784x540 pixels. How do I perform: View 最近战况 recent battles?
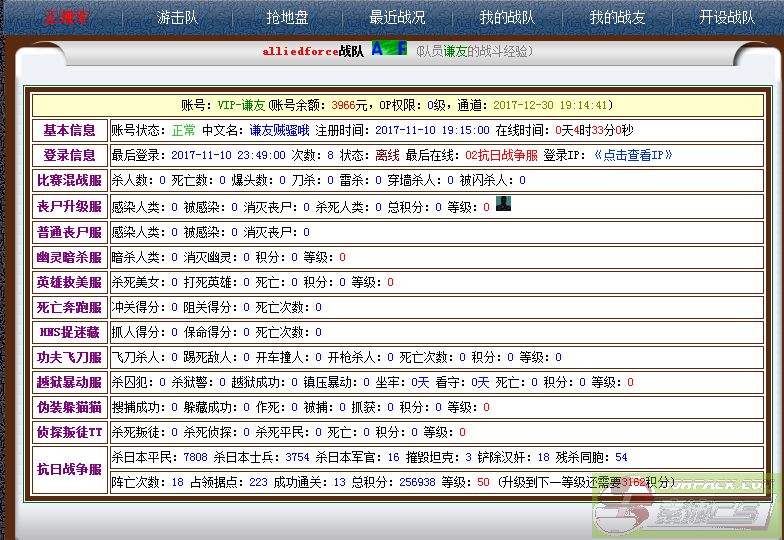click(397, 17)
